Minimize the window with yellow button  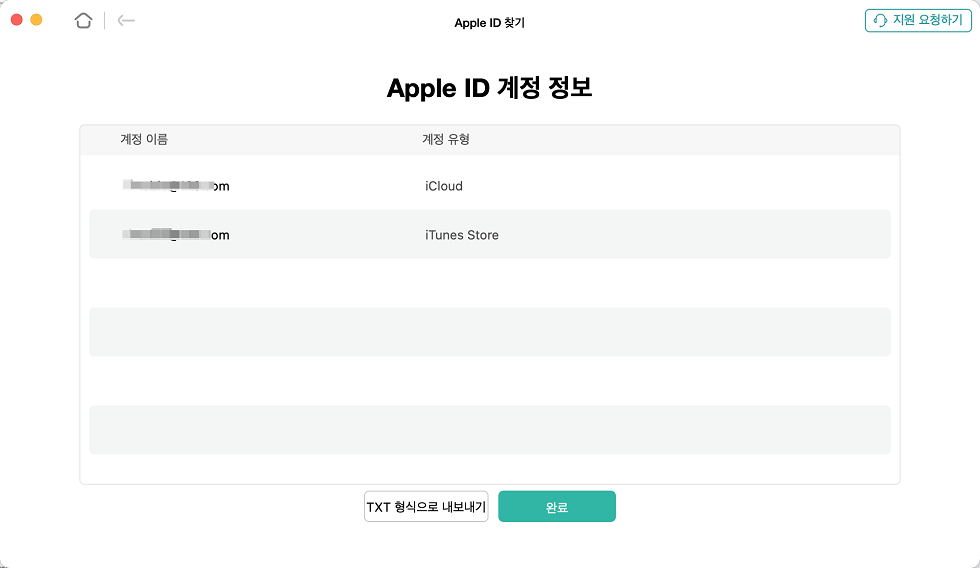36,20
